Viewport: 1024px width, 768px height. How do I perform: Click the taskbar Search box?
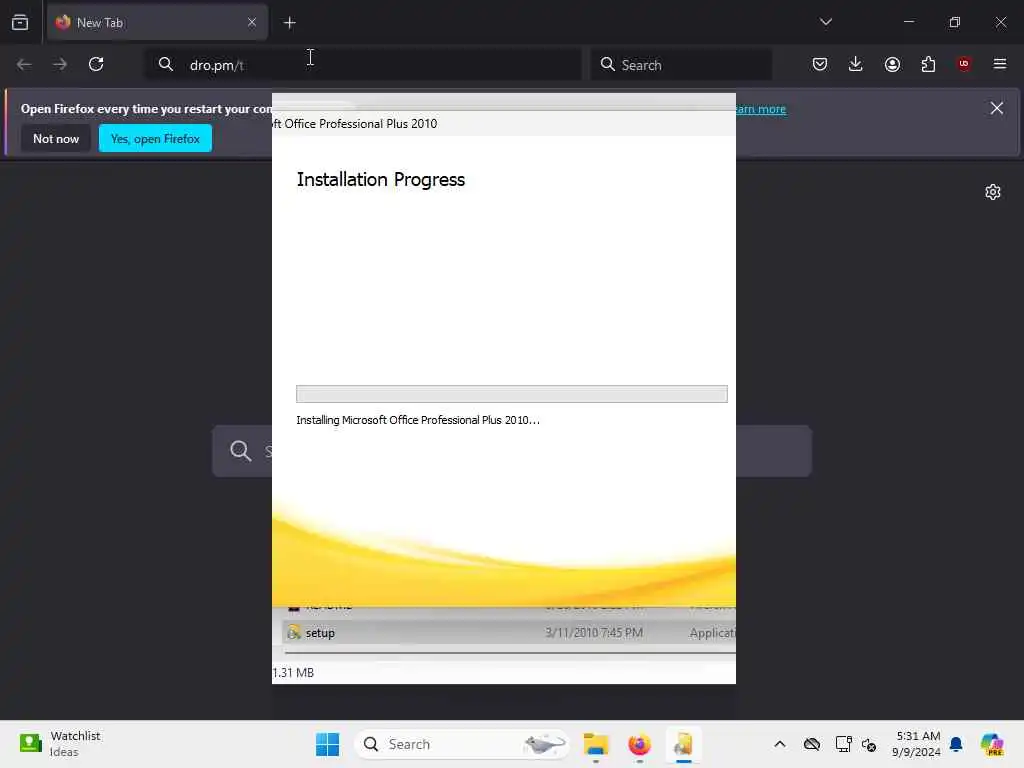pos(462,744)
